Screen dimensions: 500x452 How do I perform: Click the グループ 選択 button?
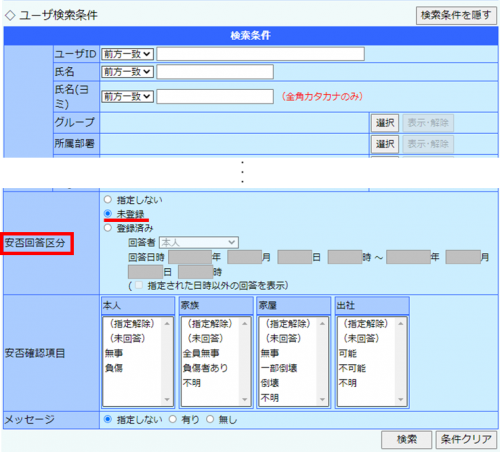click(385, 123)
